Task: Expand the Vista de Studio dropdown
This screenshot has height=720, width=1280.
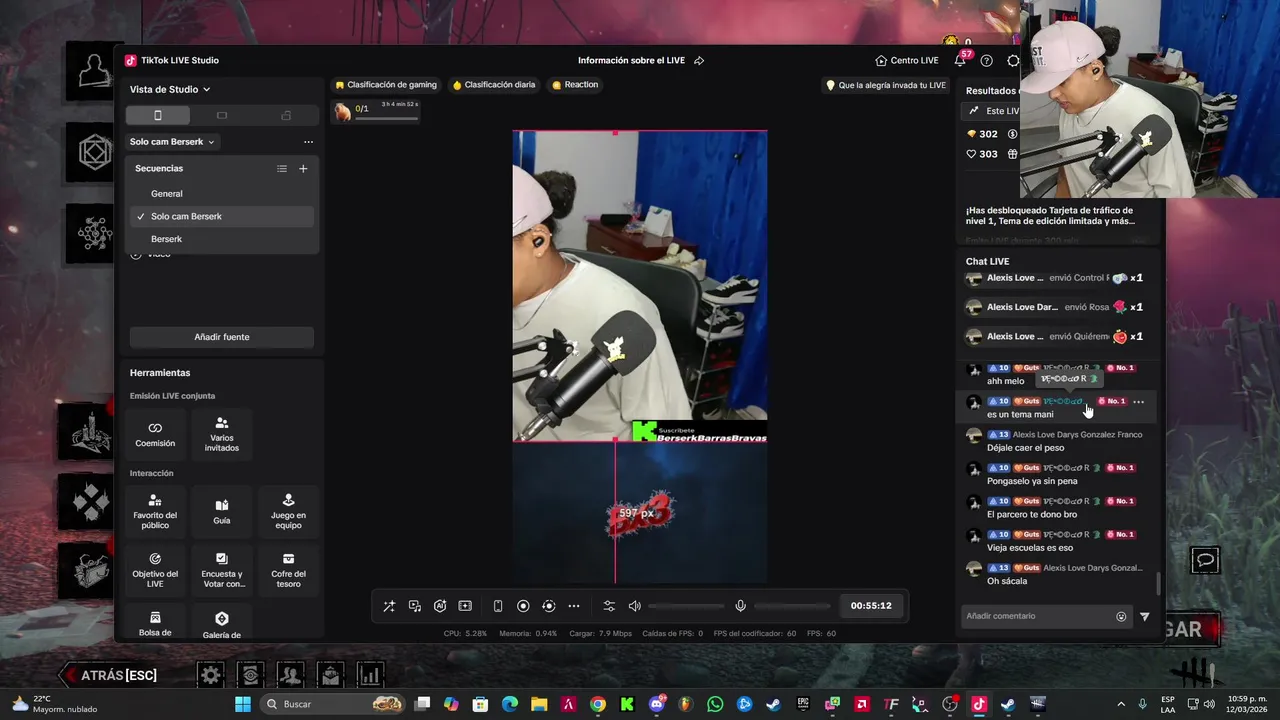Action: [170, 89]
